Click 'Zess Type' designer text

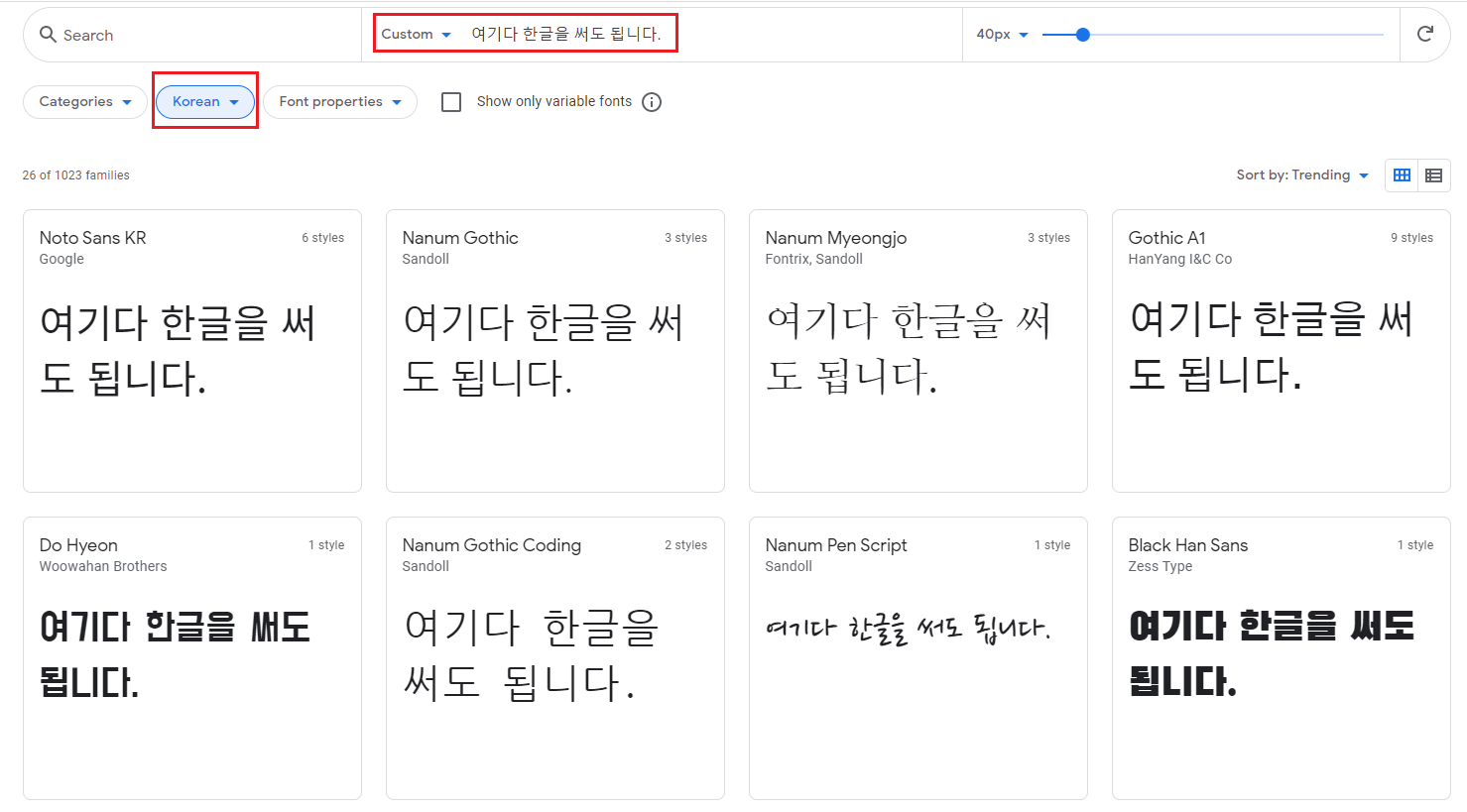pyautogui.click(x=1161, y=566)
